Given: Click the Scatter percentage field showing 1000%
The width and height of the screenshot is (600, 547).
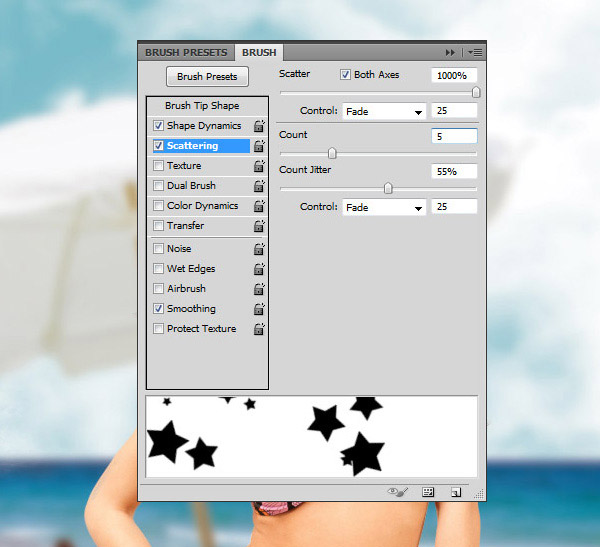Looking at the screenshot, I should click(454, 75).
